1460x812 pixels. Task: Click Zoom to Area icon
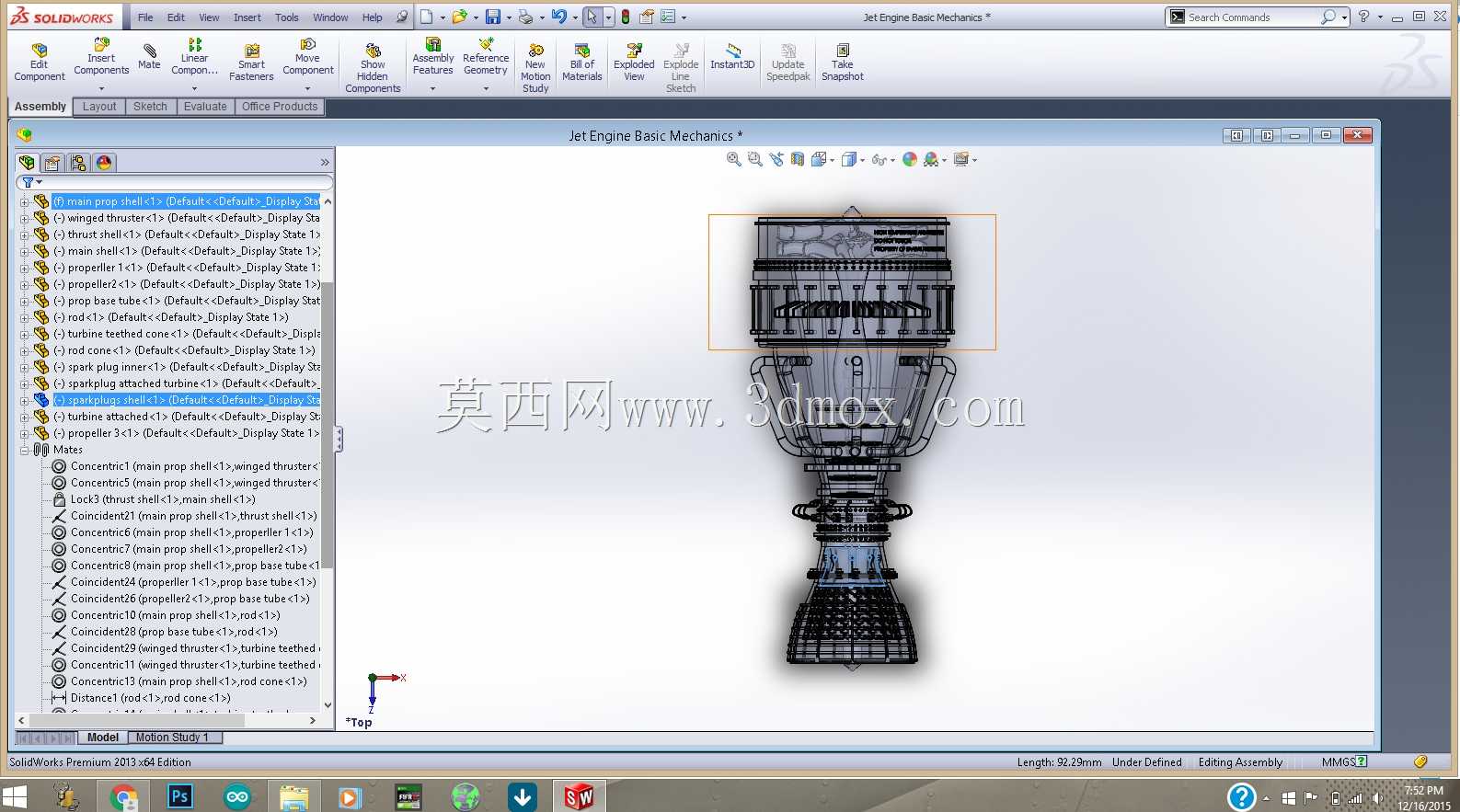(x=755, y=159)
